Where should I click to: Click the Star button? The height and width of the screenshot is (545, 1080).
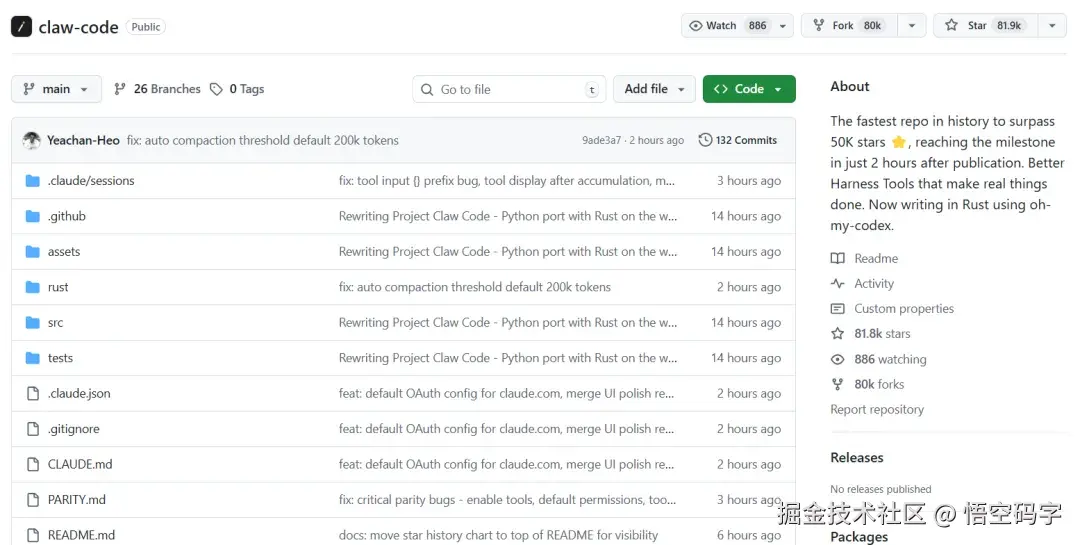pyautogui.click(x=986, y=26)
